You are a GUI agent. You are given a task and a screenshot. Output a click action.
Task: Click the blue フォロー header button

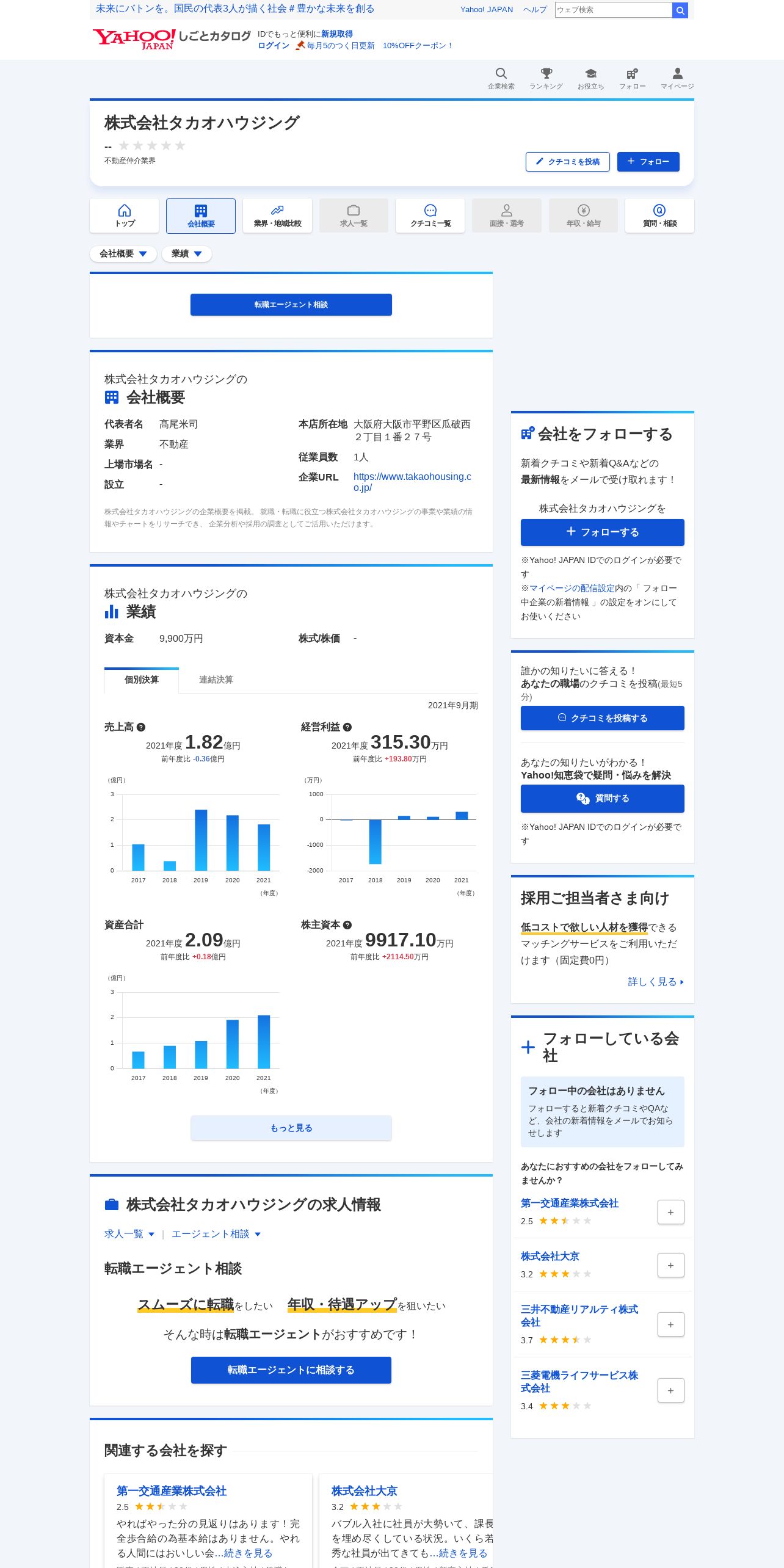648,162
